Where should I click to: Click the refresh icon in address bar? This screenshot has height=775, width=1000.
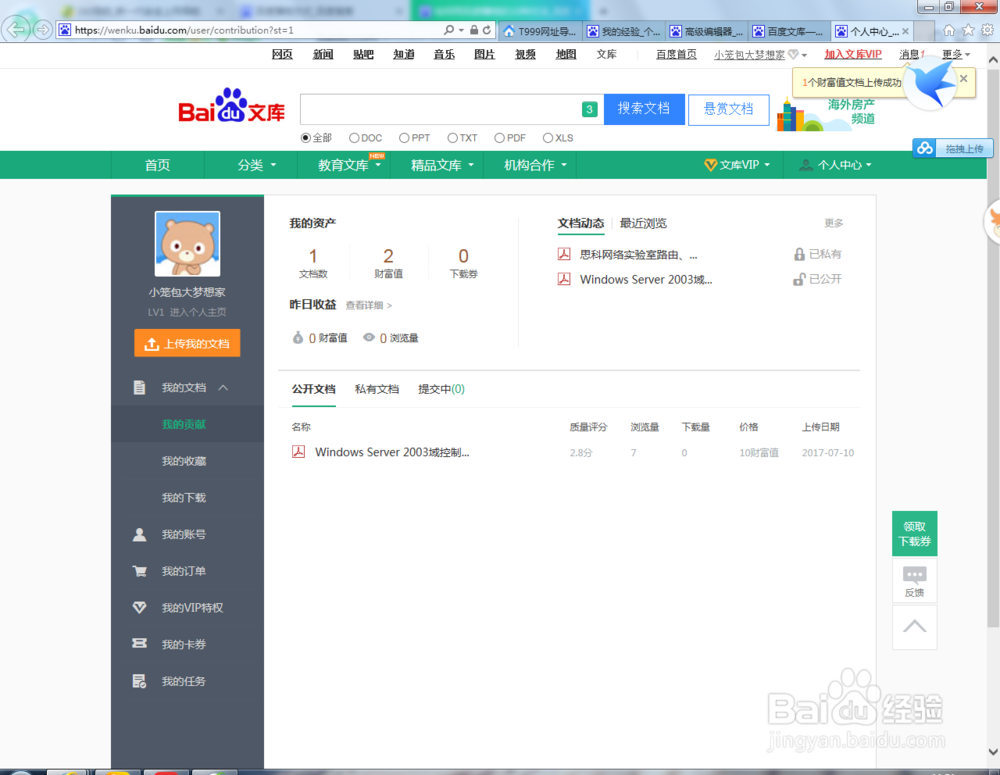(x=487, y=30)
